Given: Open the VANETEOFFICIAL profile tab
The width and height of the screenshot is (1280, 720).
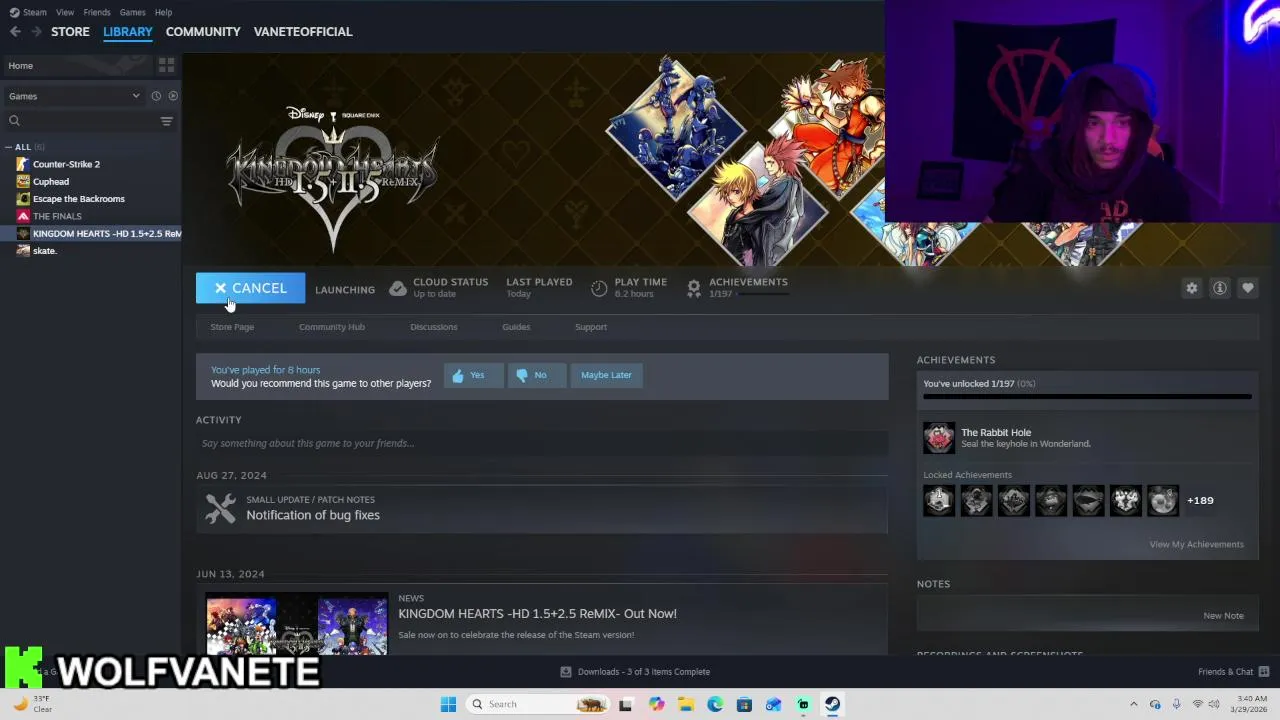Looking at the screenshot, I should click(x=303, y=32).
